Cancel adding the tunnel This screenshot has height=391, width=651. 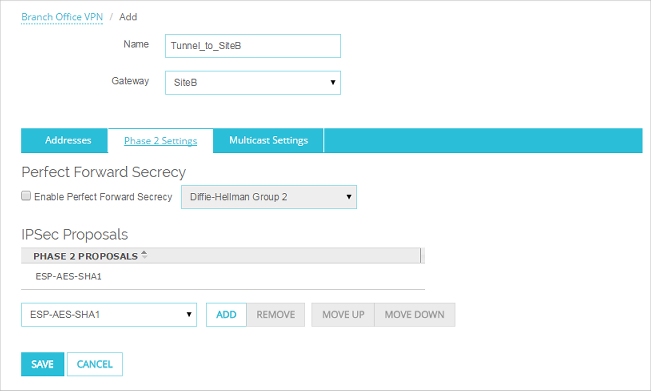pyautogui.click(x=95, y=364)
